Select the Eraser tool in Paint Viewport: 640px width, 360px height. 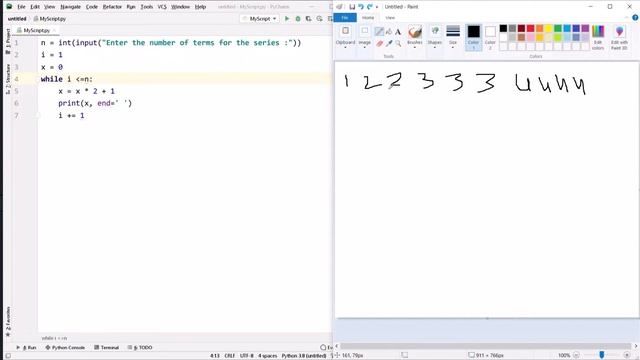click(379, 43)
